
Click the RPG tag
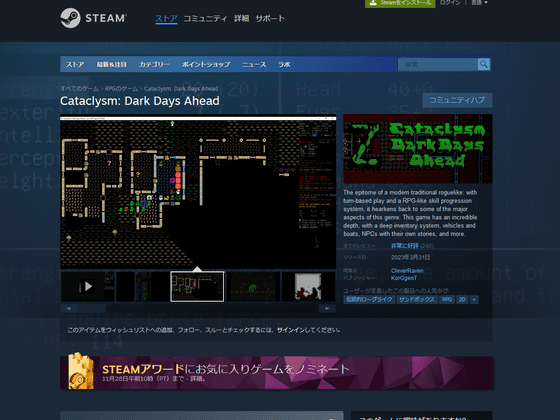click(x=447, y=300)
